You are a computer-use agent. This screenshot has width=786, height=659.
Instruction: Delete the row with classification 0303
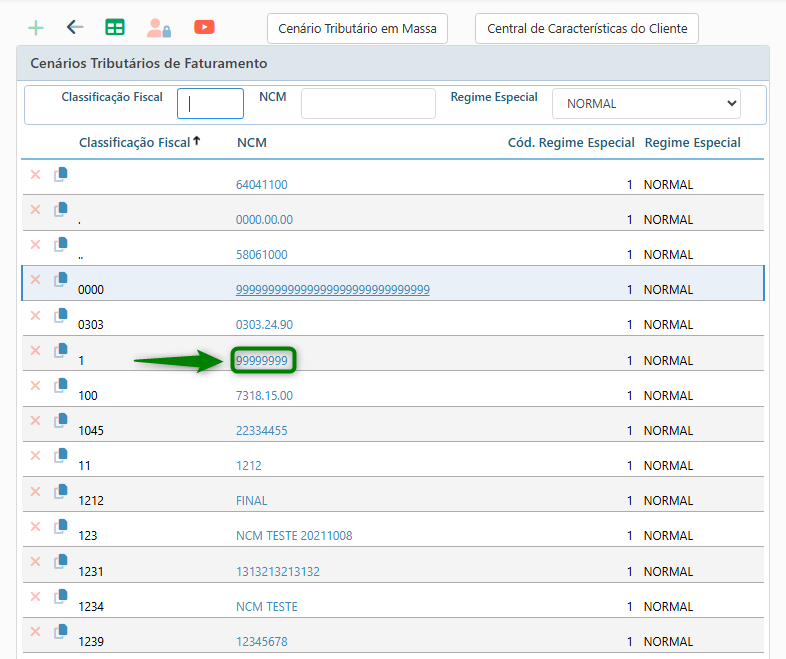(35, 316)
